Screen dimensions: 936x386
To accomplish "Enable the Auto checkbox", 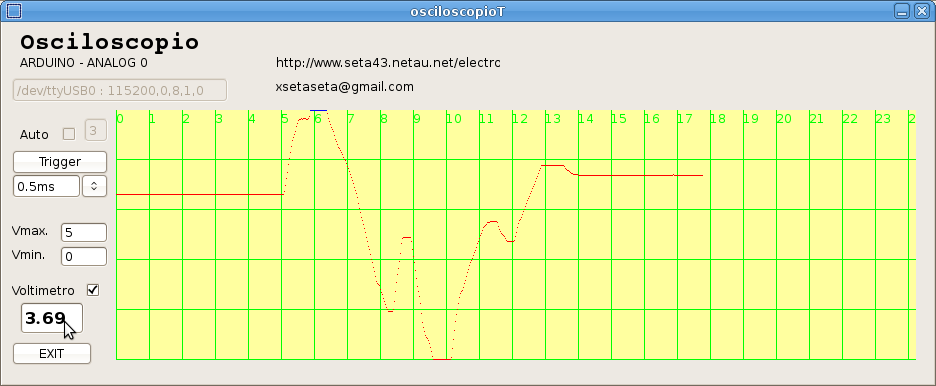I will pyautogui.click(x=69, y=134).
